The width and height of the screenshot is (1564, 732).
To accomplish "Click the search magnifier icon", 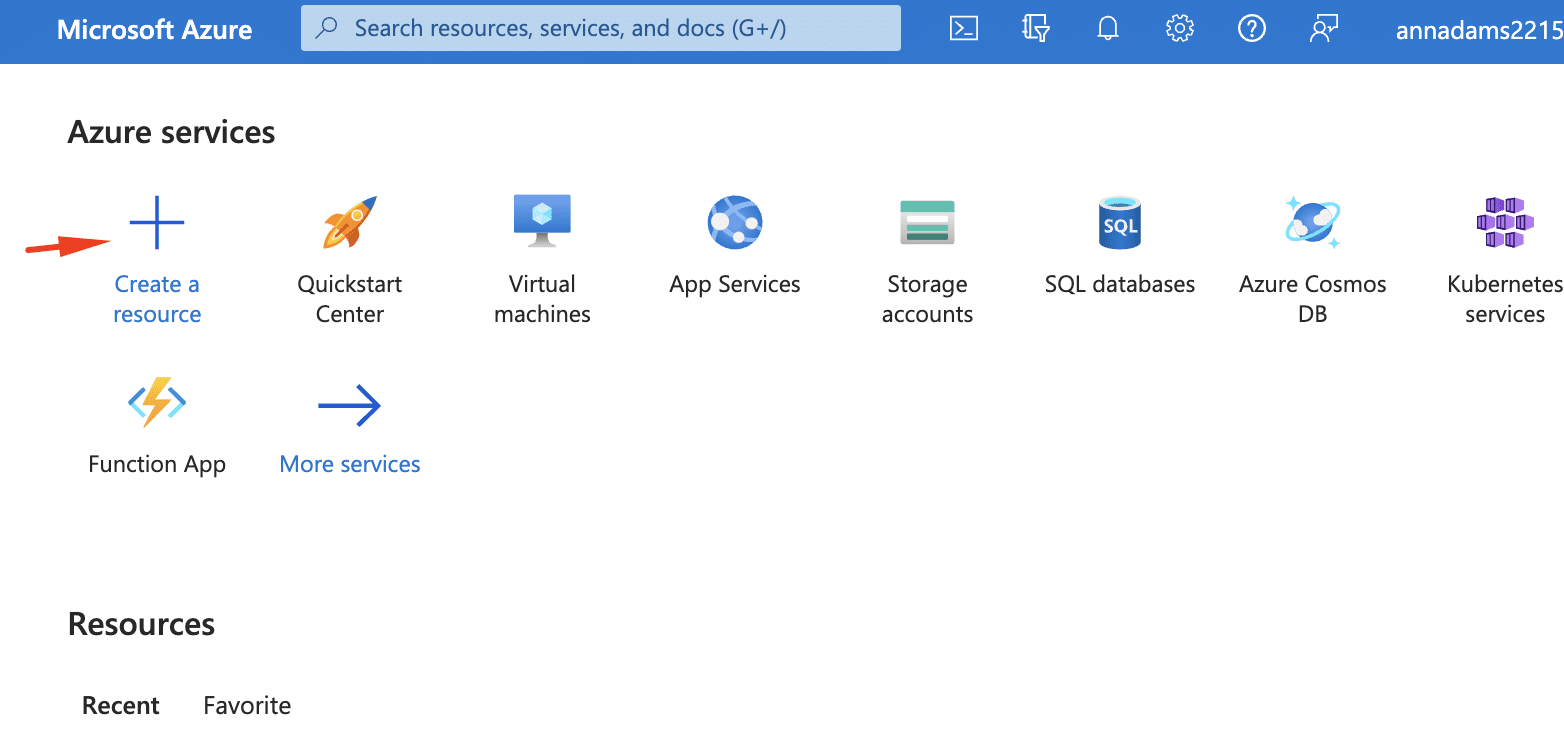I will (327, 29).
